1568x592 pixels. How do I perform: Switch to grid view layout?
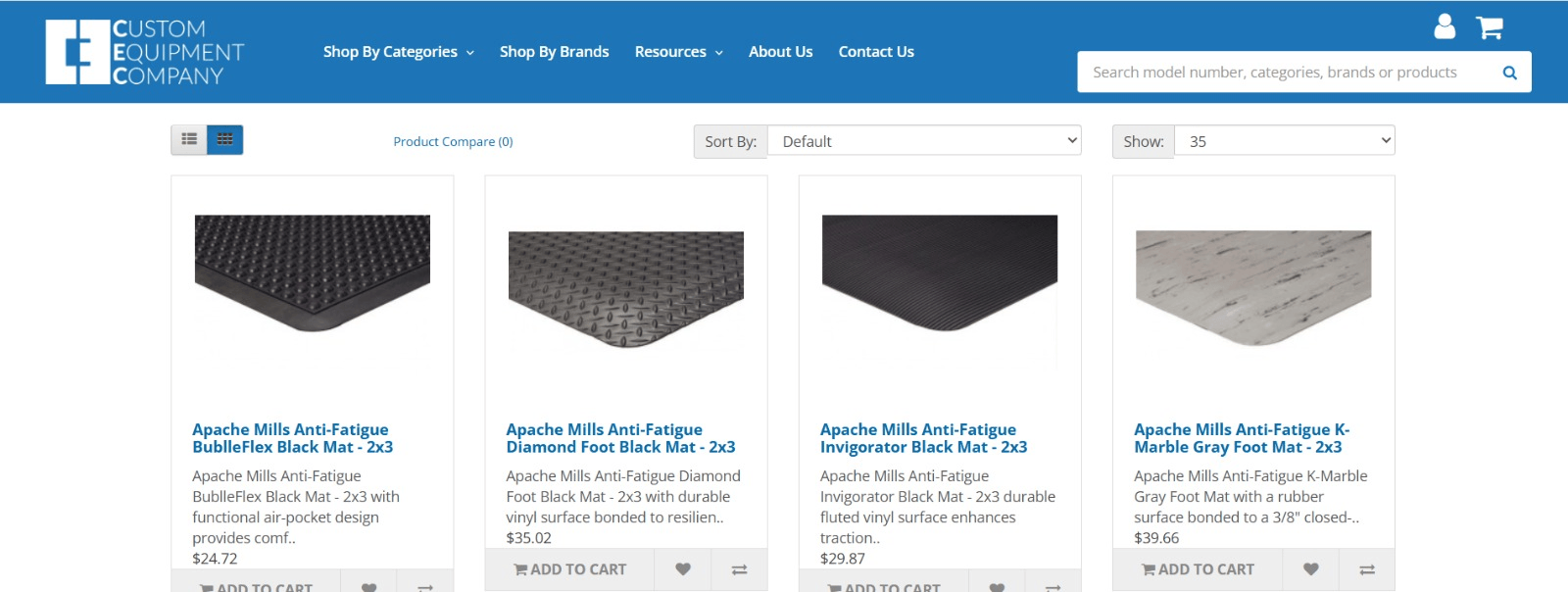225,140
